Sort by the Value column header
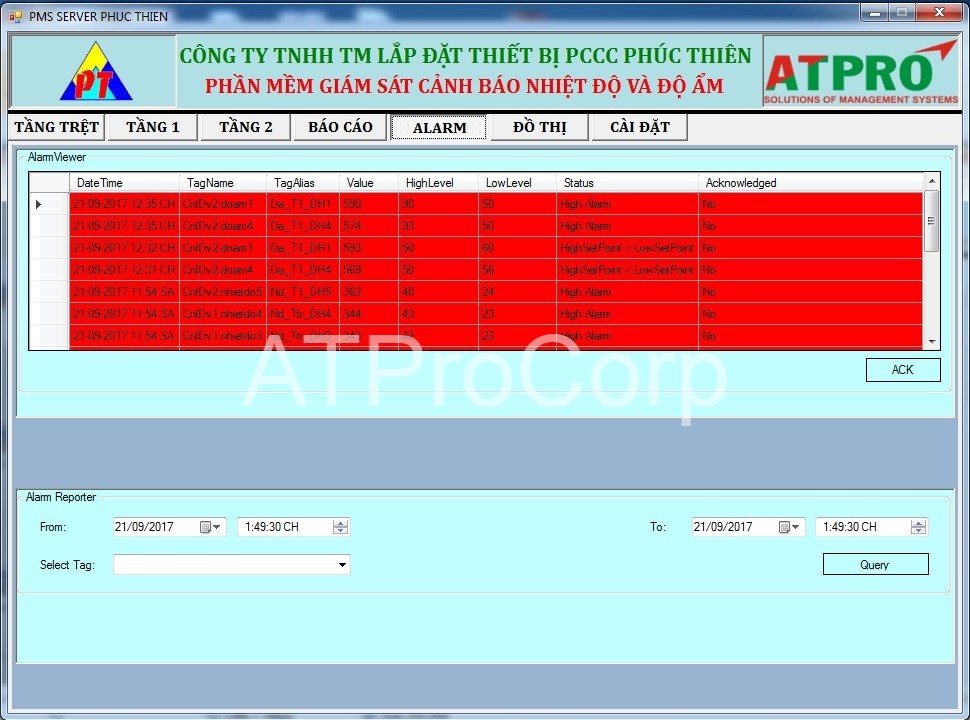The width and height of the screenshot is (970, 720). coord(369,183)
